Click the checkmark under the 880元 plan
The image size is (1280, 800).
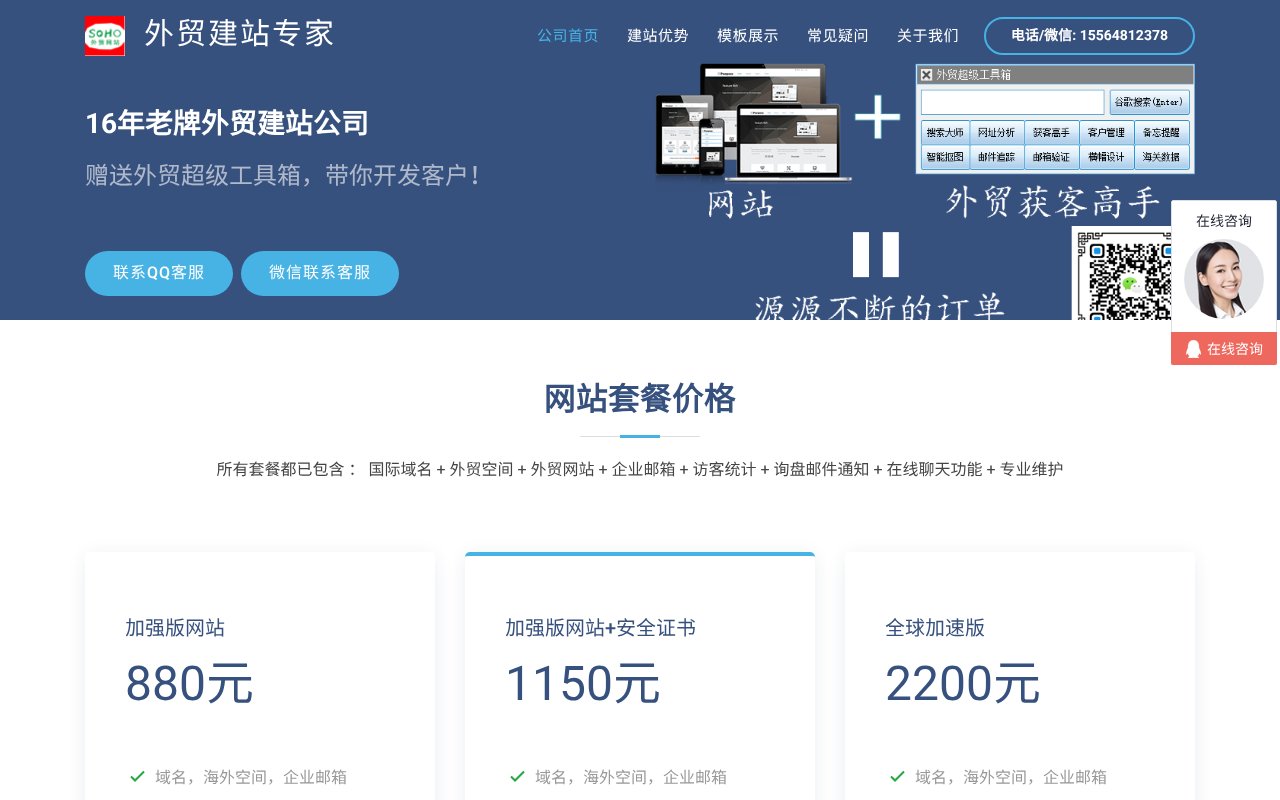136,776
